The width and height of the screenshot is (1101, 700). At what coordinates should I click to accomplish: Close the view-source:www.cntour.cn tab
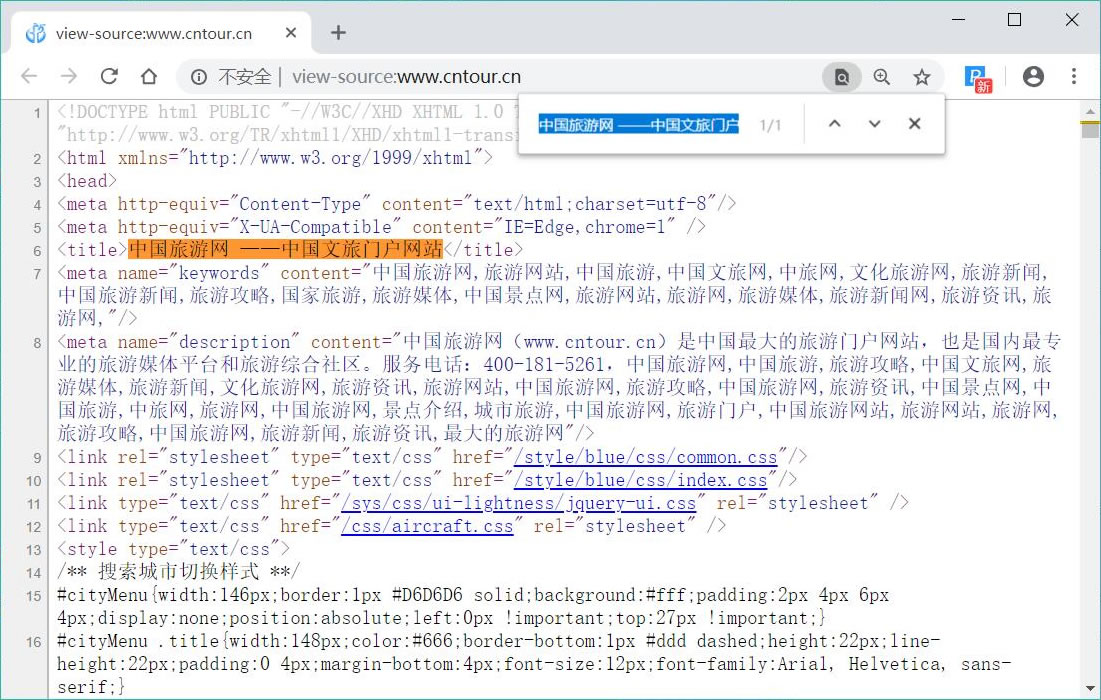click(x=291, y=33)
